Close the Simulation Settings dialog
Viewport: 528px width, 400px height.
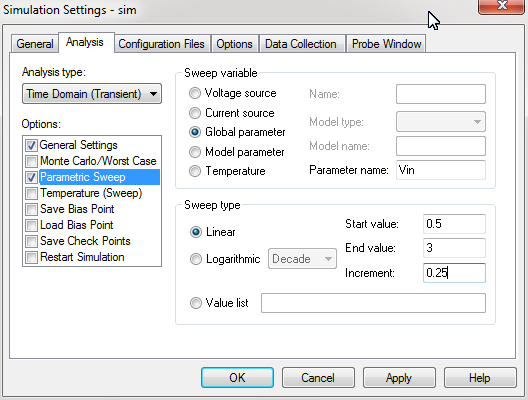[501, 6]
